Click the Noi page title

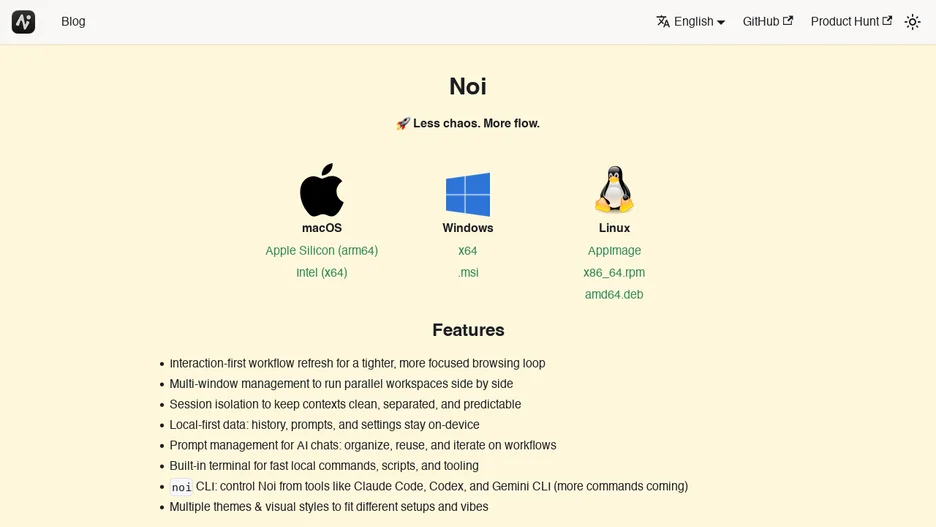coord(468,87)
